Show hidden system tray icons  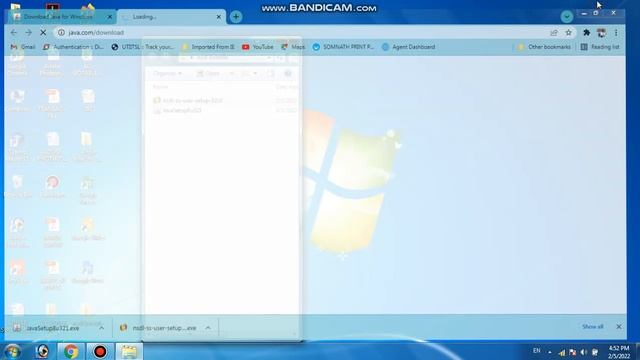pyautogui.click(x=550, y=352)
